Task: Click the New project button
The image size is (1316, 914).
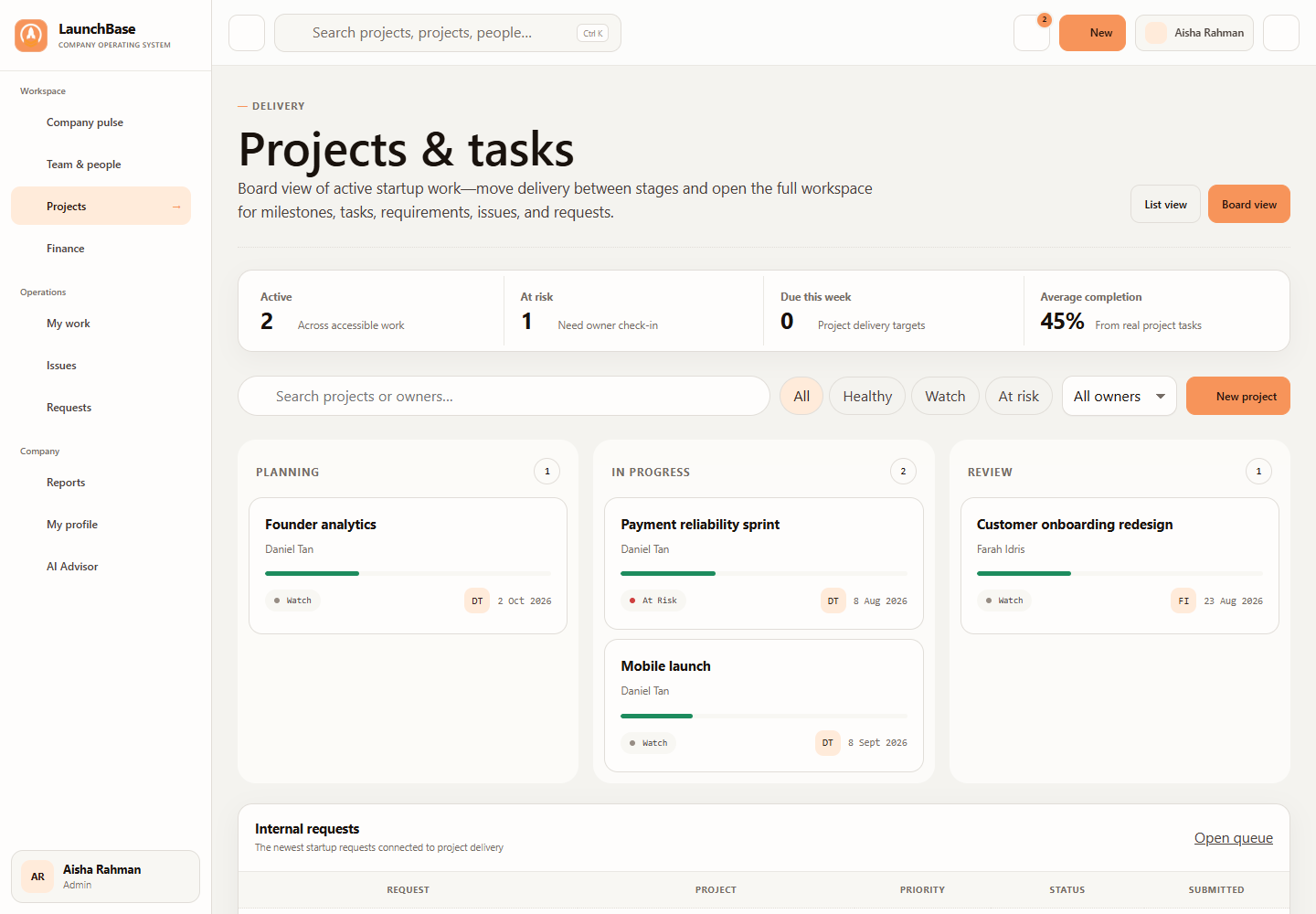Action: coord(1237,396)
